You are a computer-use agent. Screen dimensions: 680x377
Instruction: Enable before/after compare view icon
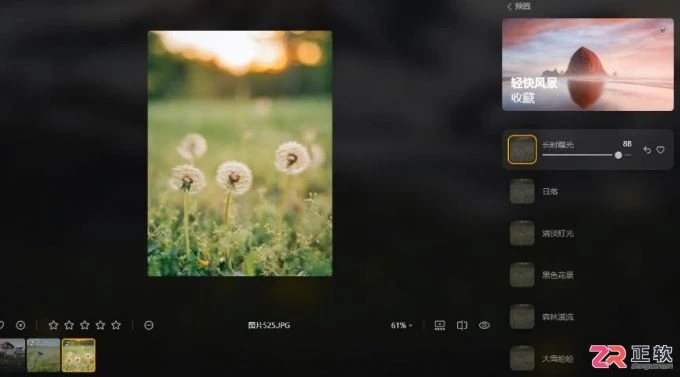click(x=462, y=325)
